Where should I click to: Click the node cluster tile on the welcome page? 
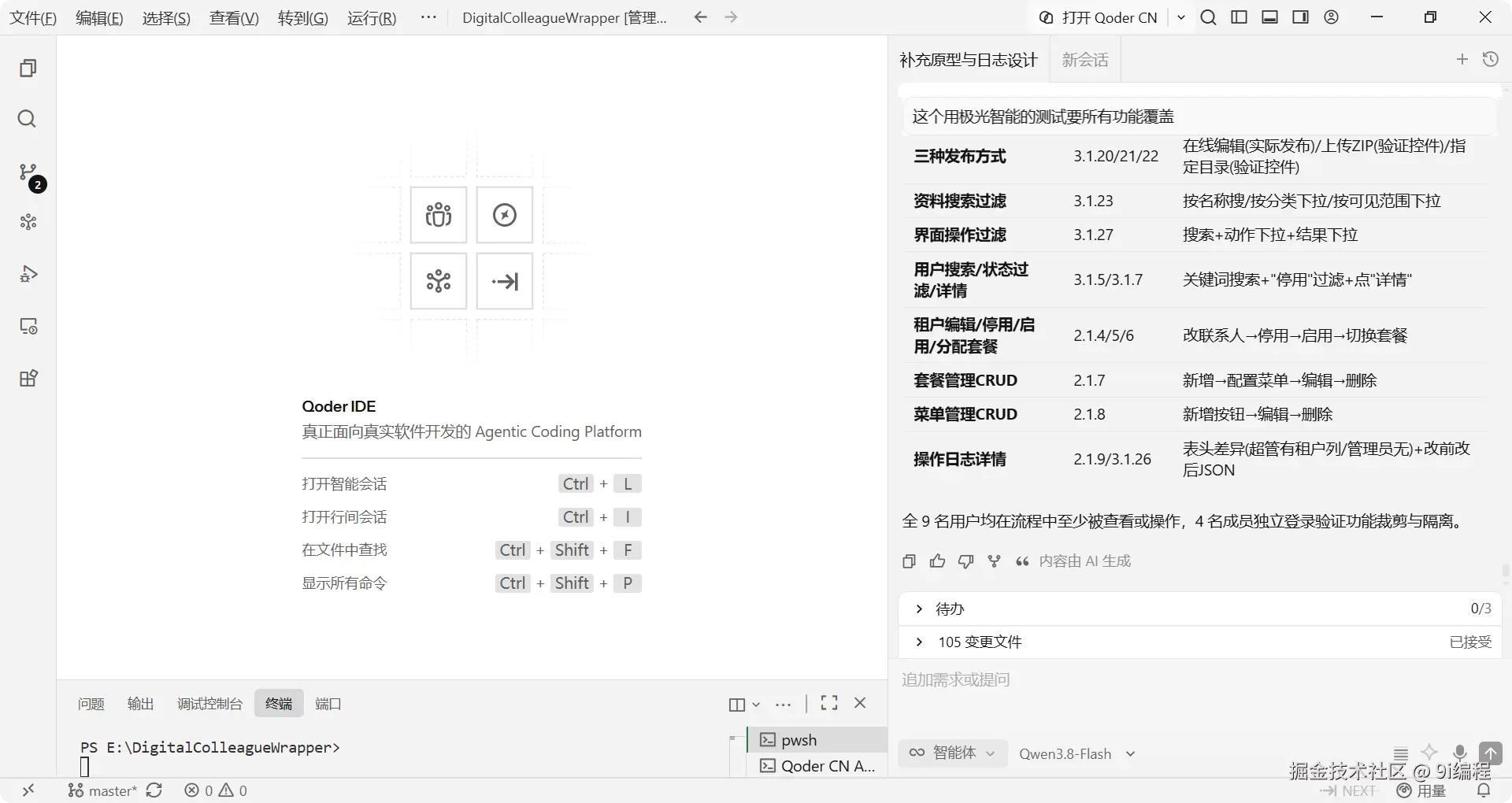439,281
